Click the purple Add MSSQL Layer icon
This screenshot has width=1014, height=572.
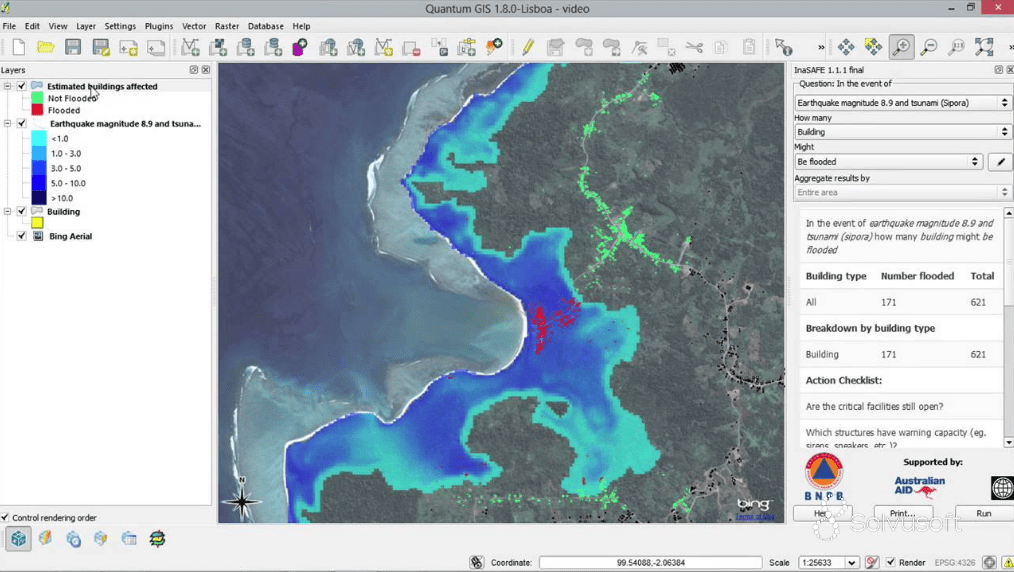299,47
